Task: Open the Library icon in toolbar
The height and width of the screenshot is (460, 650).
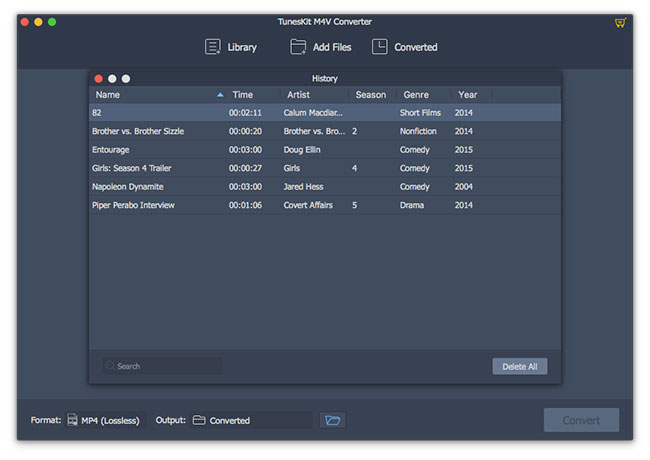Action: click(212, 47)
